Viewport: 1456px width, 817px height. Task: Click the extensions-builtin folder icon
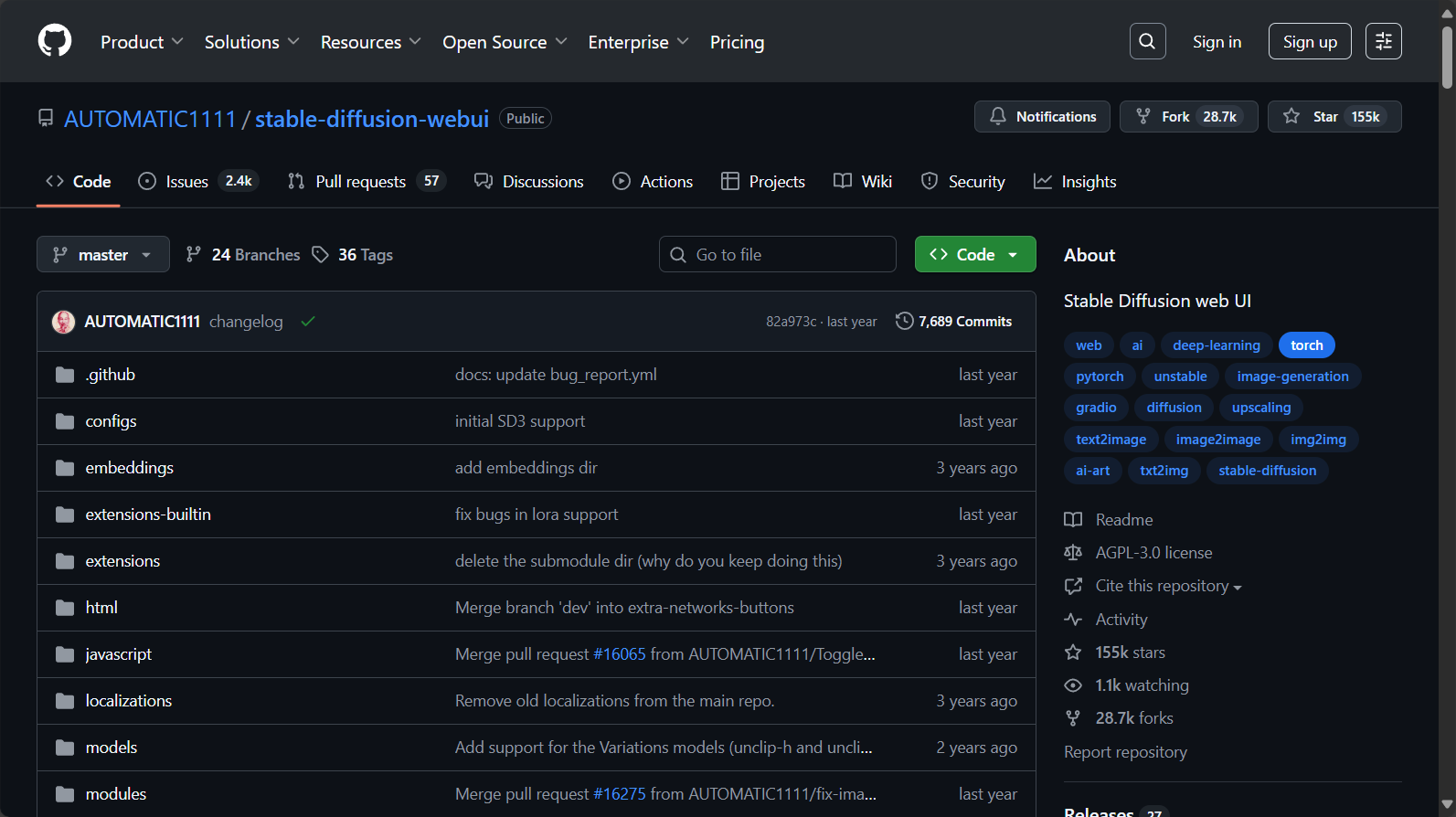[65, 515]
